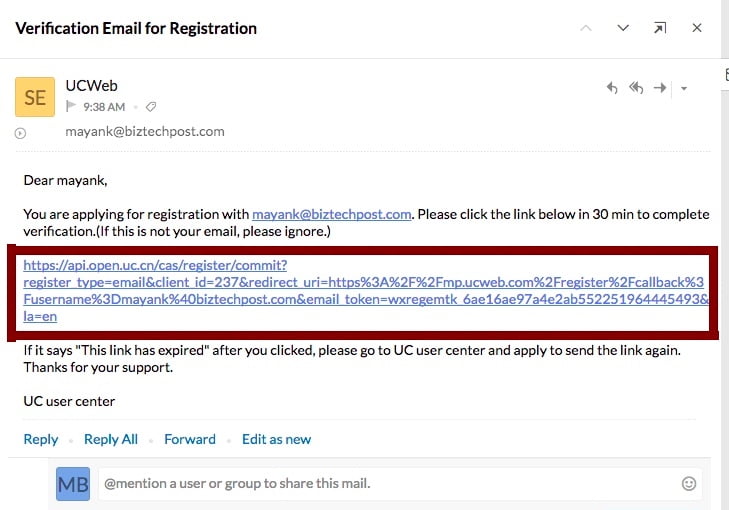Focus the @mention comment field
This screenshot has height=510, width=729.
388,484
